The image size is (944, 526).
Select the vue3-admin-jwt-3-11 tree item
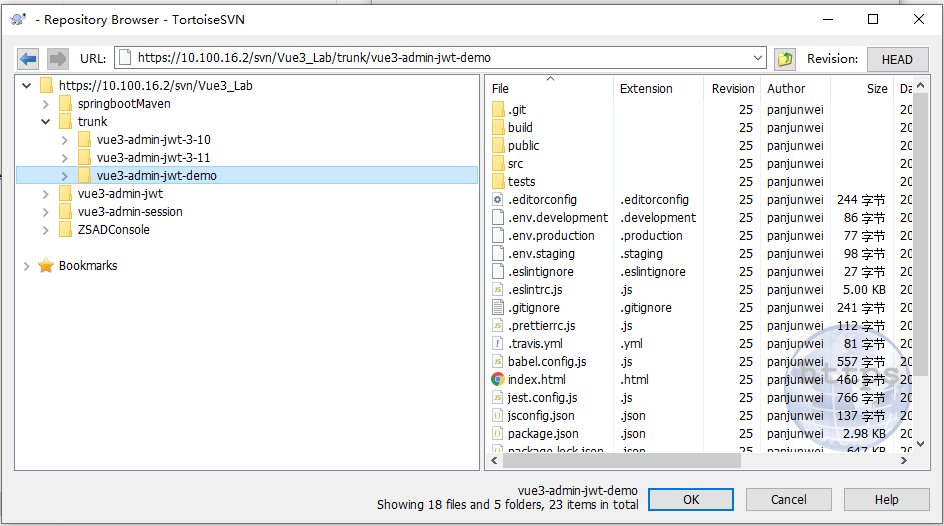(153, 158)
